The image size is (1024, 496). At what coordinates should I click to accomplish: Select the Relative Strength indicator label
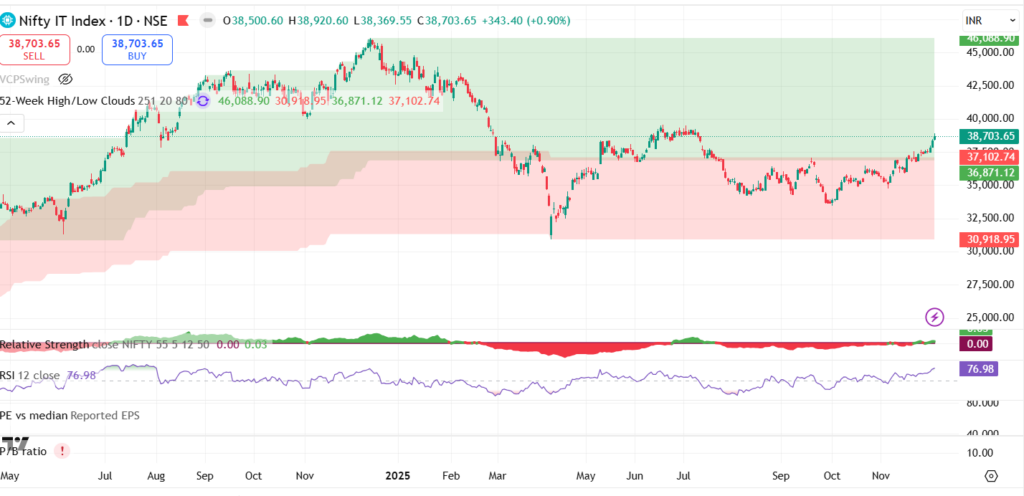44,345
